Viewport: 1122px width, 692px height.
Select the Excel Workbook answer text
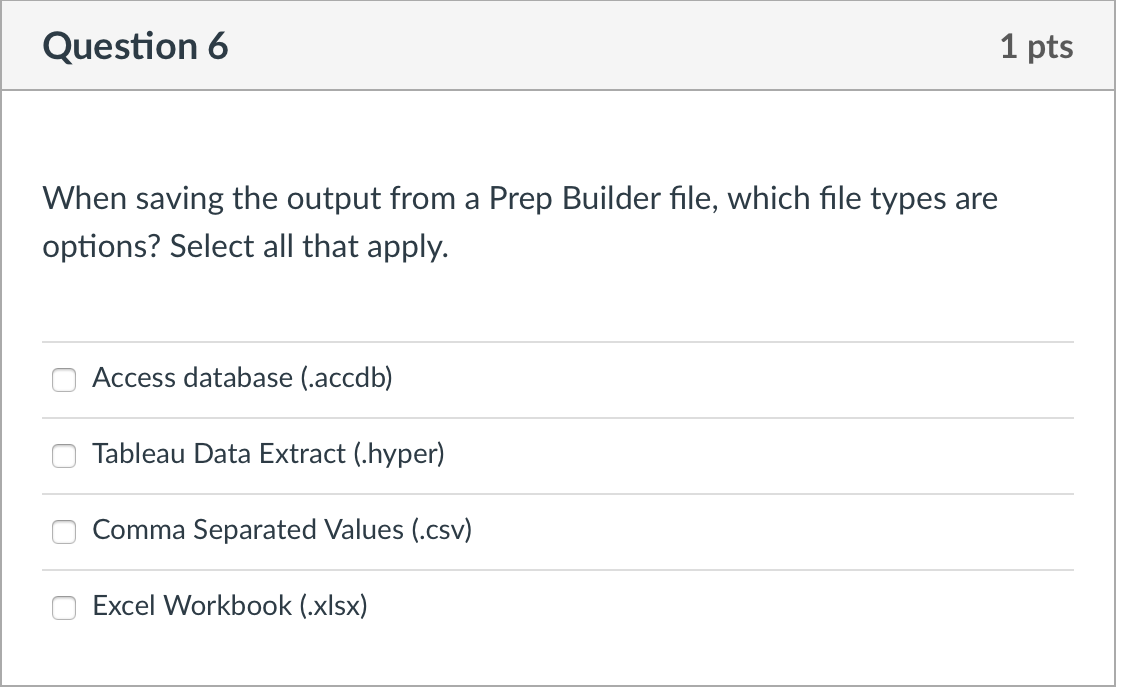230,606
